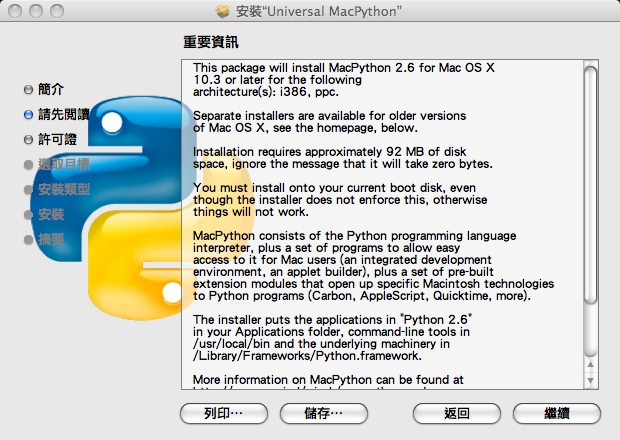The height and width of the screenshot is (440, 620).
Task: Click line 'things will not work.'
Action: click(251, 212)
